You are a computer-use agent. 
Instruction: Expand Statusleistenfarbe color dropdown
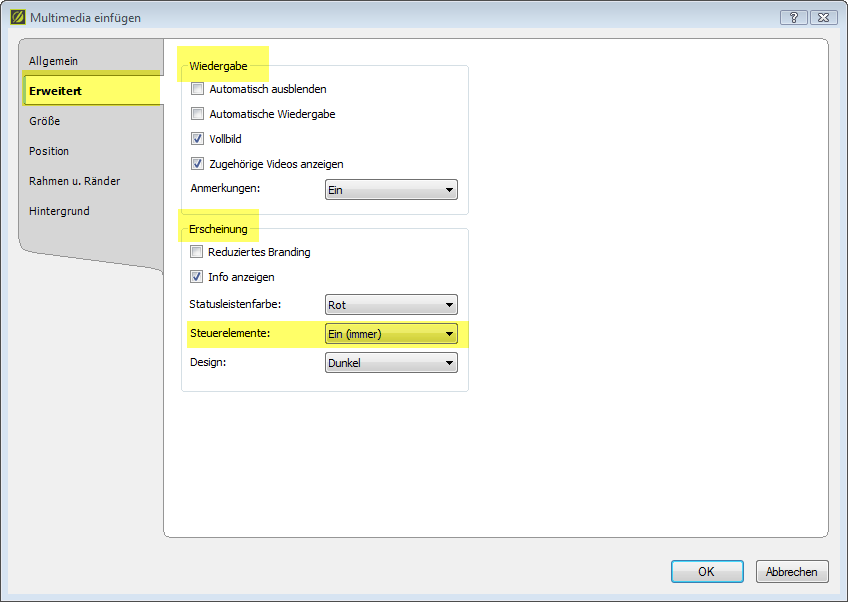coord(391,305)
